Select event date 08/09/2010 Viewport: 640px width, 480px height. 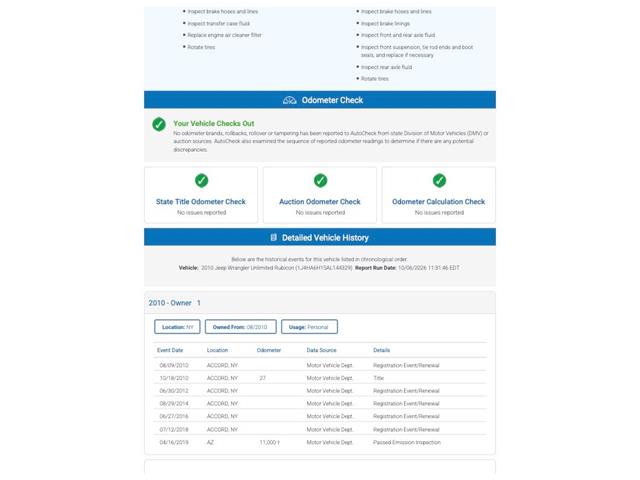(174, 365)
